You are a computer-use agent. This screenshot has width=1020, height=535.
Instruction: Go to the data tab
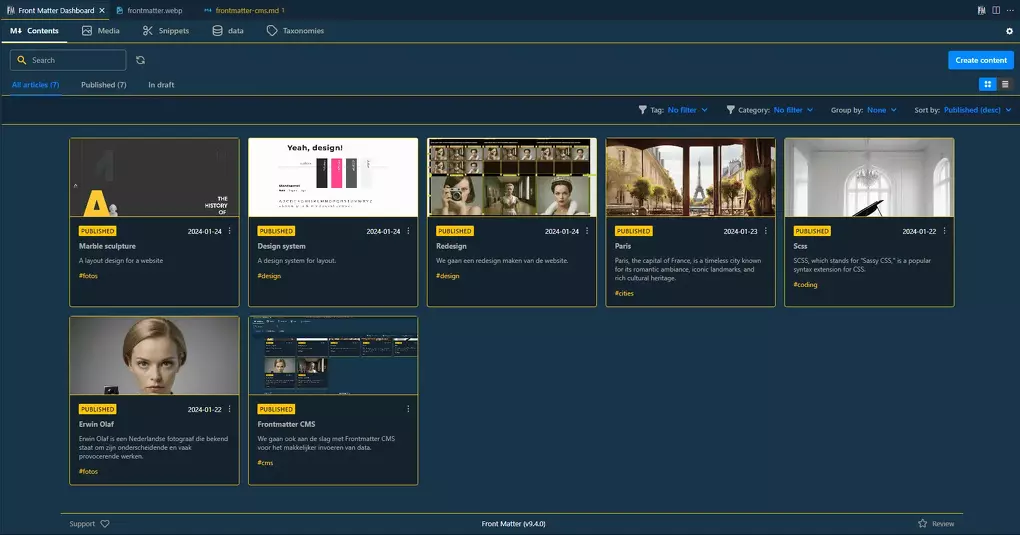[x=228, y=31]
